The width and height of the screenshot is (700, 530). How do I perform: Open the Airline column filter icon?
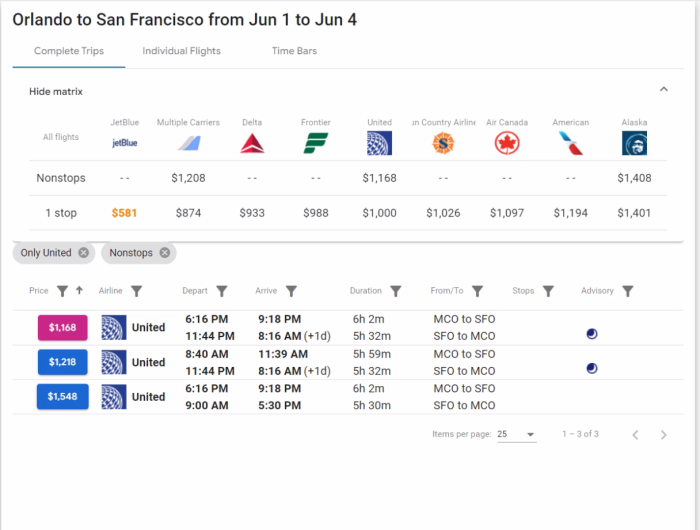tap(137, 291)
